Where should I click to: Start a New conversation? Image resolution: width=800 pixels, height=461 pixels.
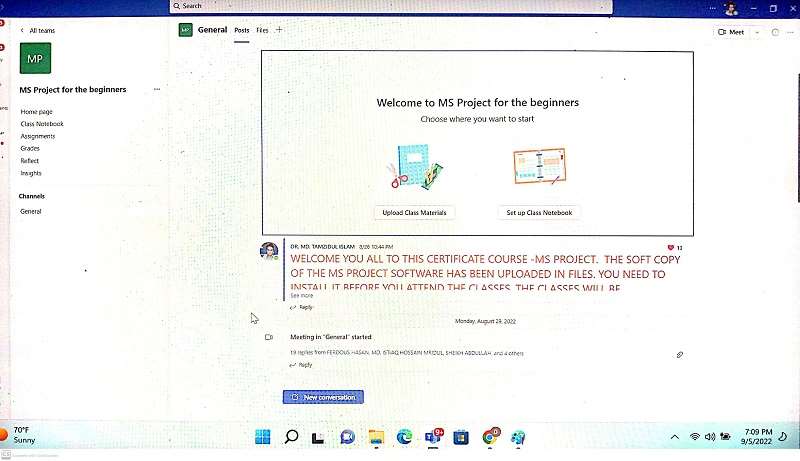(323, 397)
